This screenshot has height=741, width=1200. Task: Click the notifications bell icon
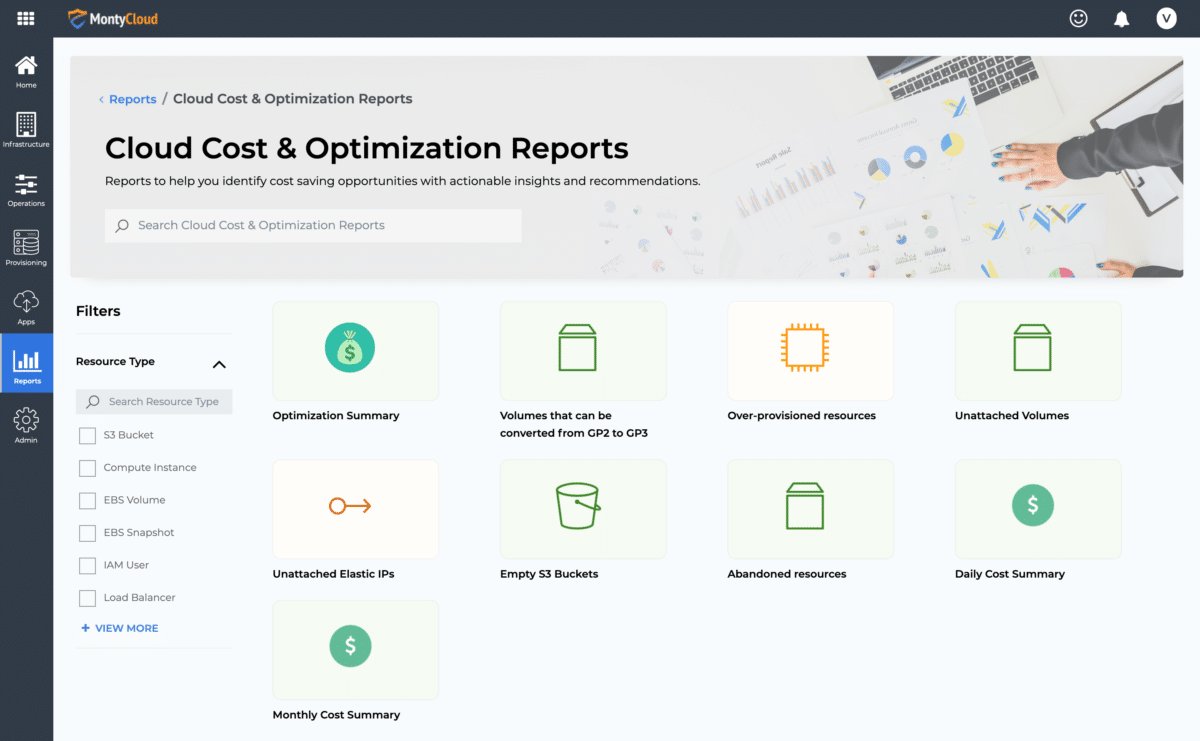1122,19
